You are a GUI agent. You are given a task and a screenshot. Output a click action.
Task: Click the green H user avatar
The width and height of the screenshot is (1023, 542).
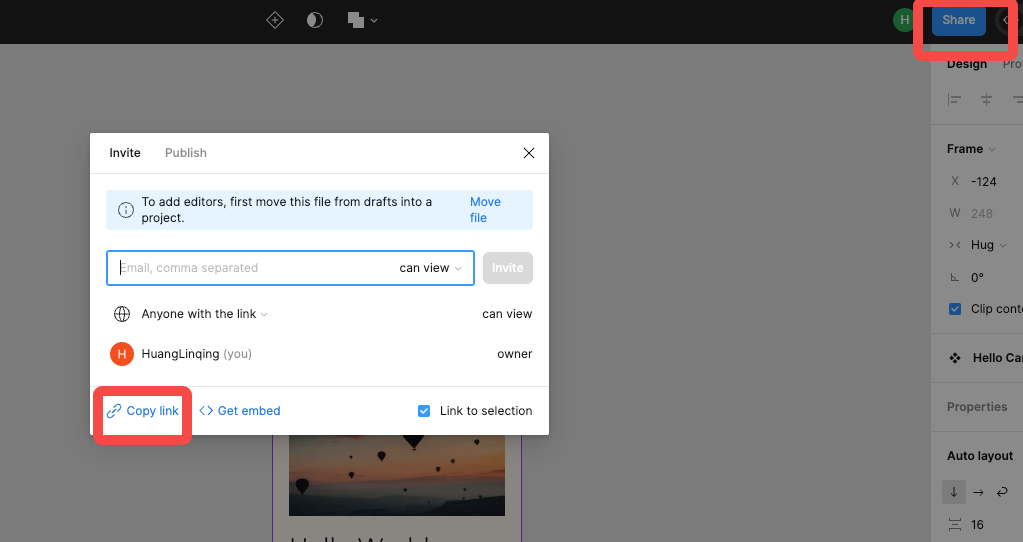point(904,20)
